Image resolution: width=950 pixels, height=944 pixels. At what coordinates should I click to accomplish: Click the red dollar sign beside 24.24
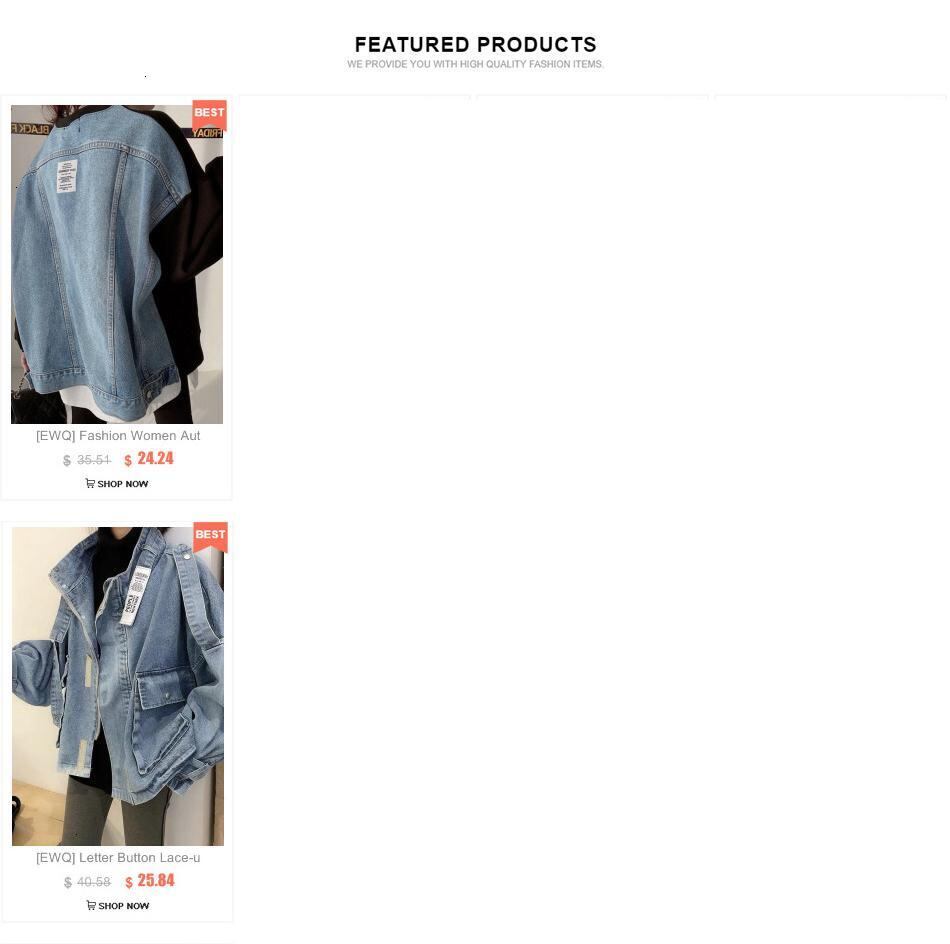tap(128, 460)
